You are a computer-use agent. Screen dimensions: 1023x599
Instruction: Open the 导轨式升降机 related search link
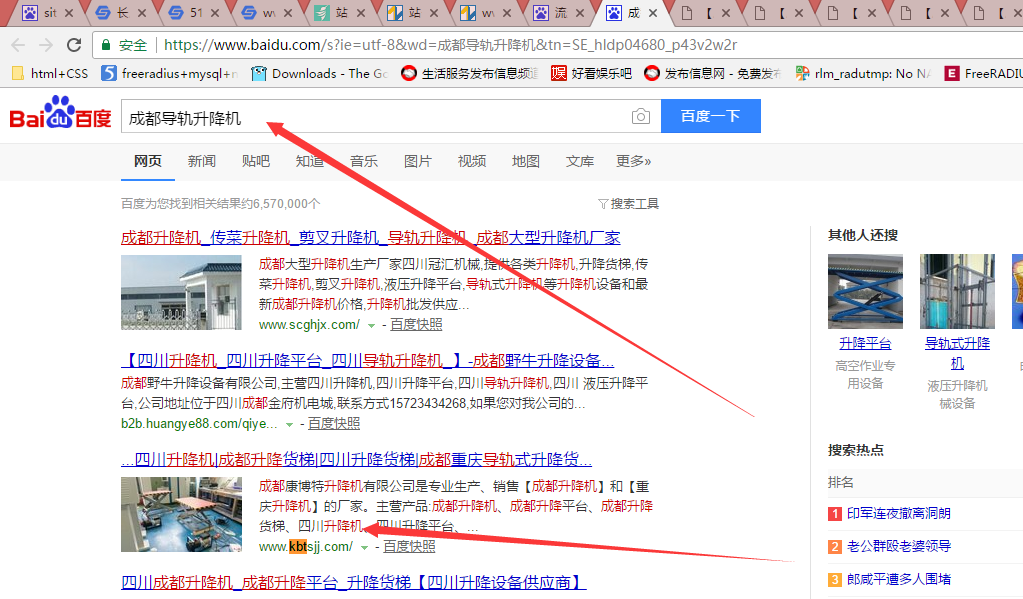[x=957, y=353]
